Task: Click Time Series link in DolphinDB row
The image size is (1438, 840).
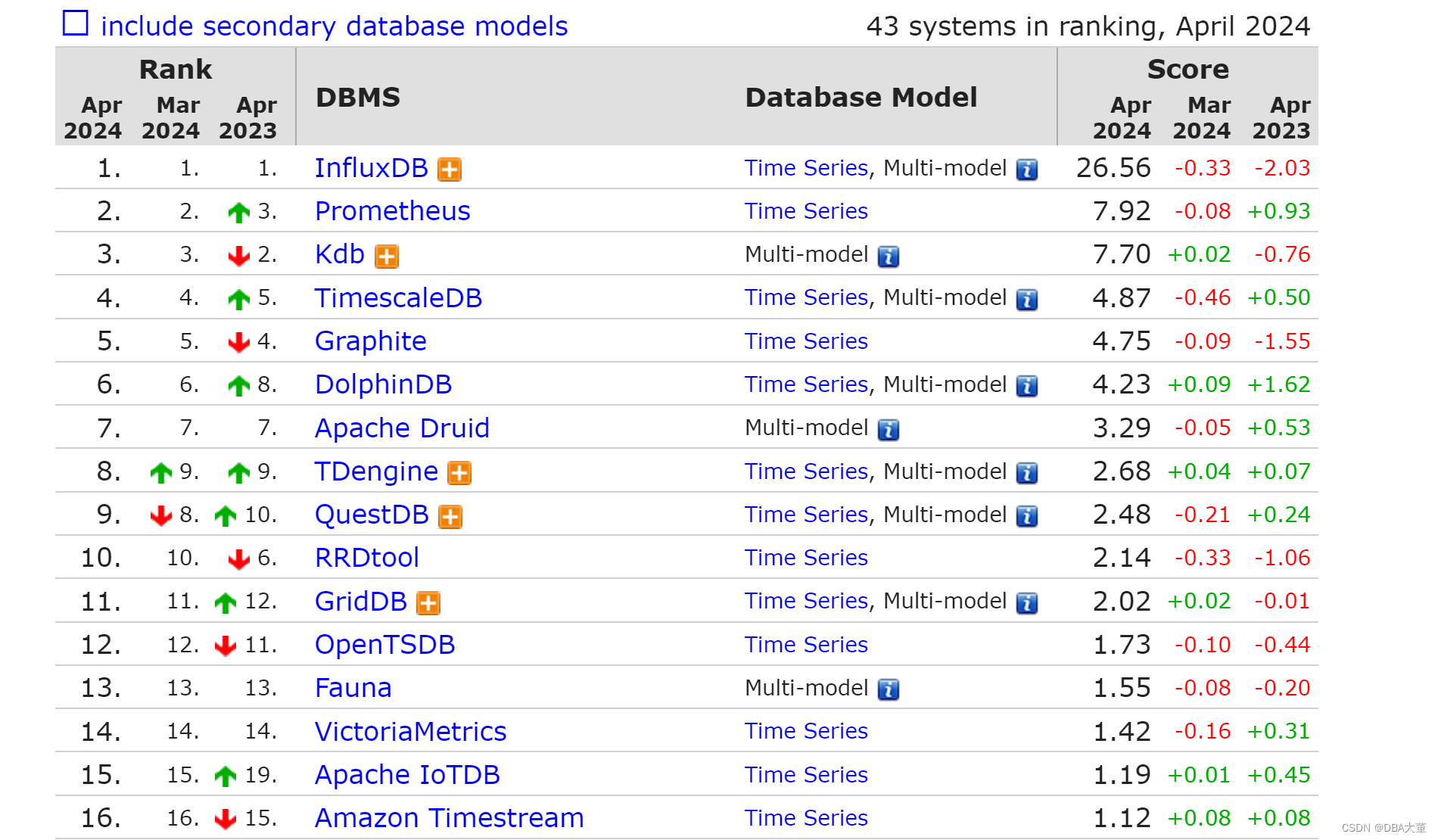Action: click(x=806, y=384)
